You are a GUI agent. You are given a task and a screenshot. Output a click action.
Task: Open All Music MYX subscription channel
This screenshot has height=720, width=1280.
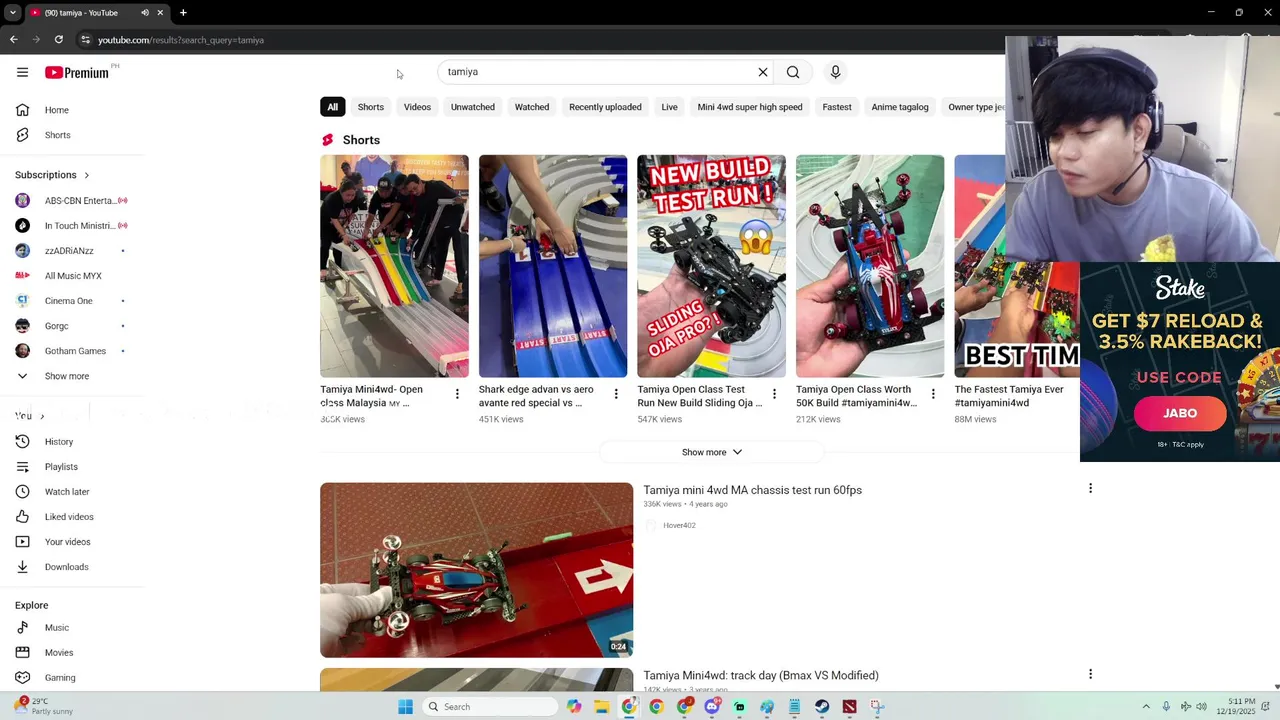72,275
